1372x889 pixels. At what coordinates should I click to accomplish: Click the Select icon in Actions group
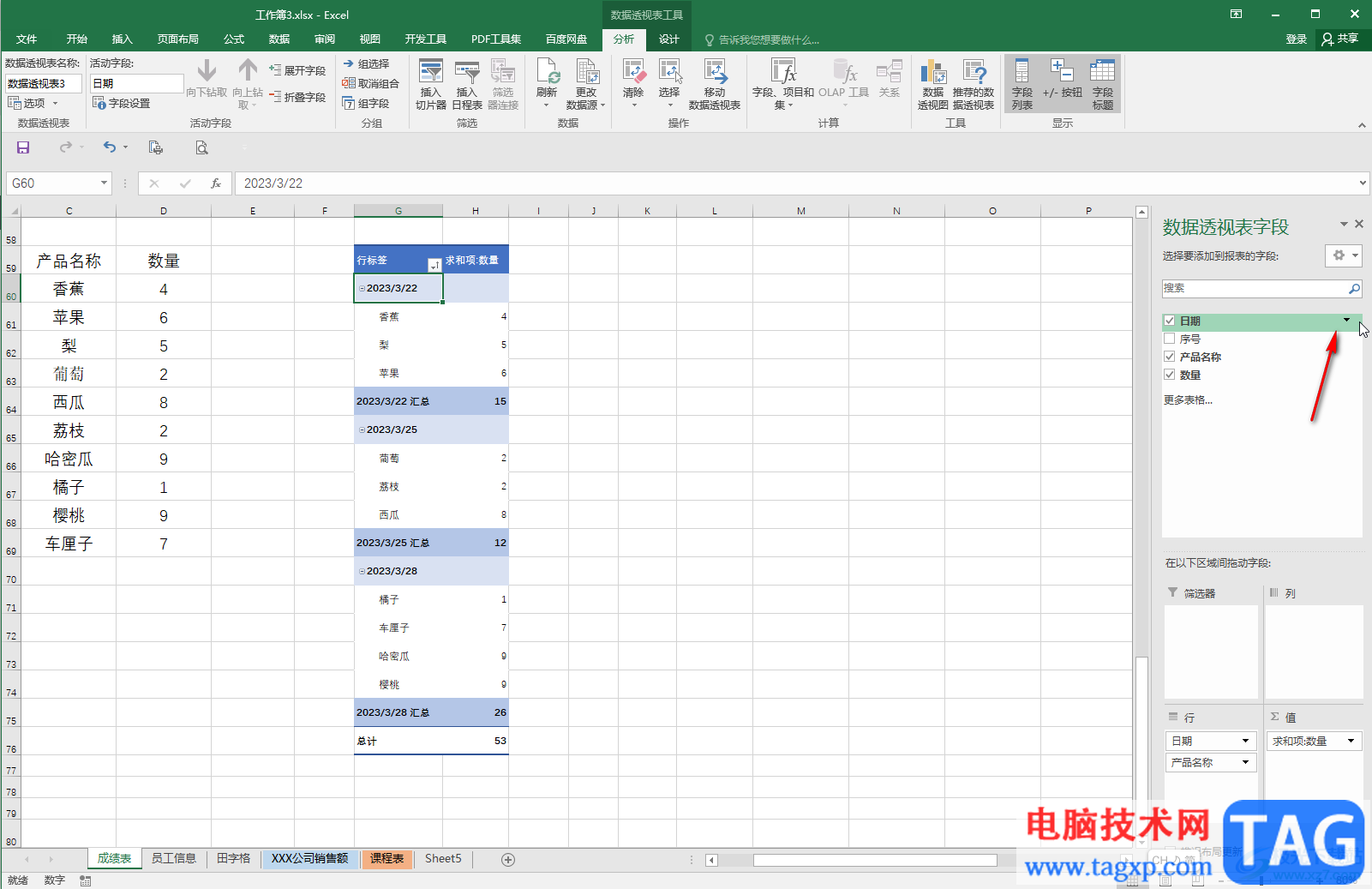pyautogui.click(x=669, y=83)
